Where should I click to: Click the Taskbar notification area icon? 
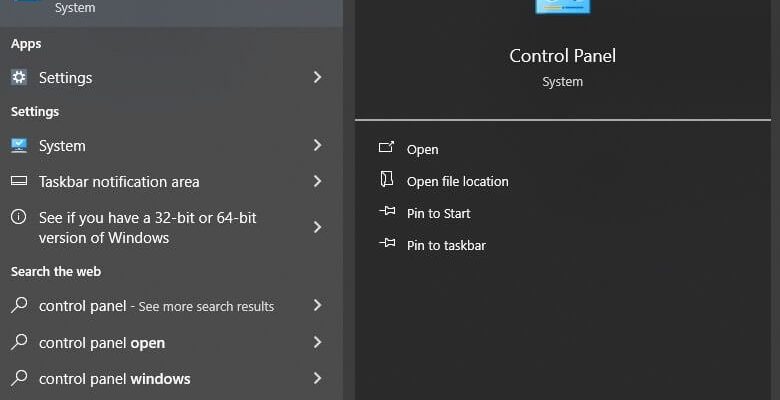tap(19, 181)
